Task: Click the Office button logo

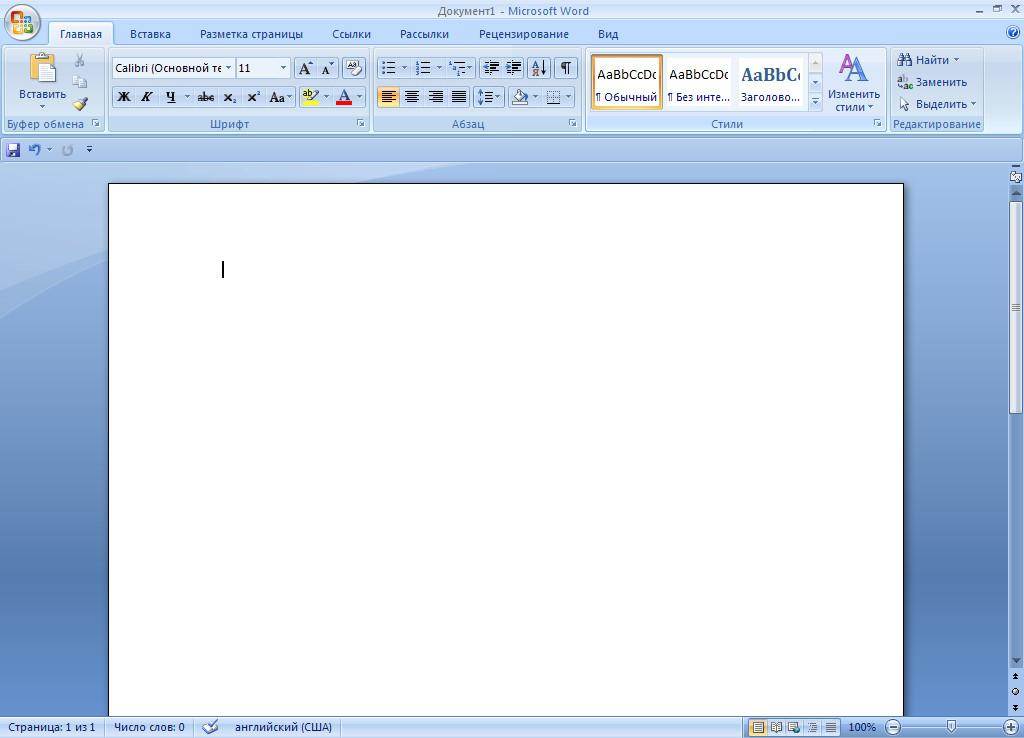Action: pos(22,24)
